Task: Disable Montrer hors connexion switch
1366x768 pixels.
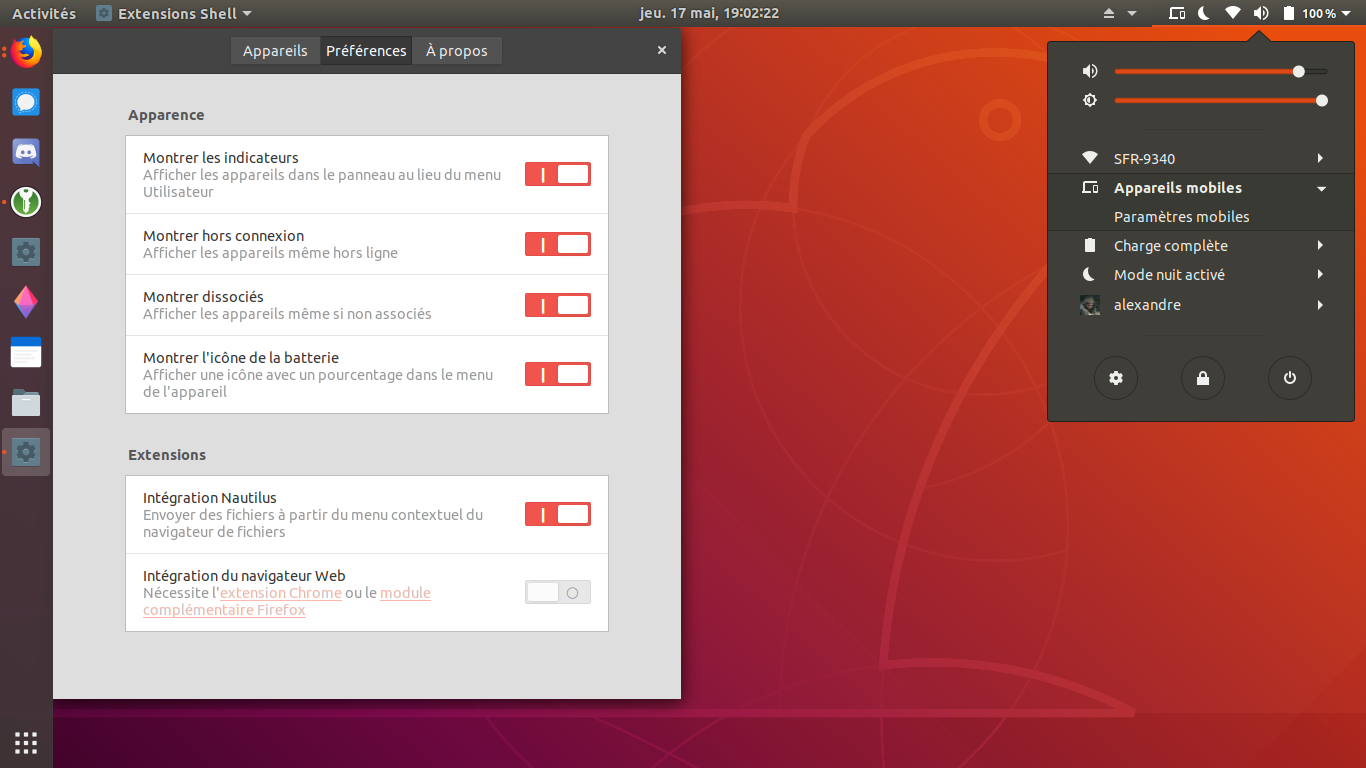Action: (x=558, y=244)
